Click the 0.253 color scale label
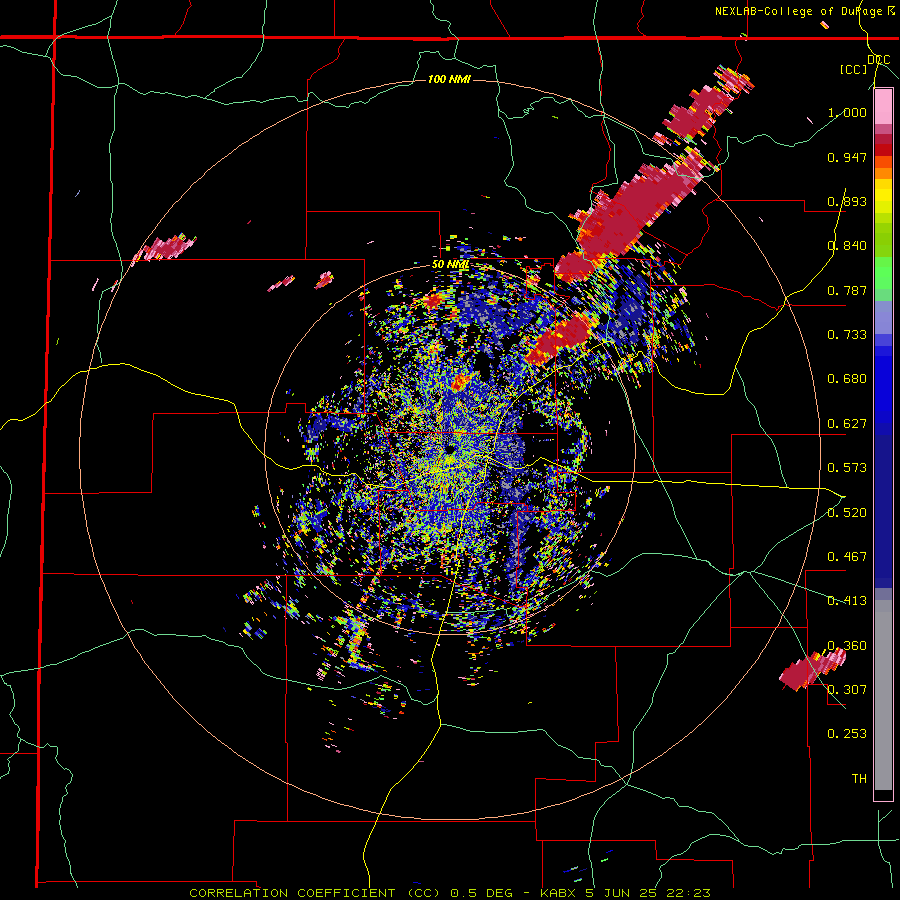 click(x=847, y=734)
